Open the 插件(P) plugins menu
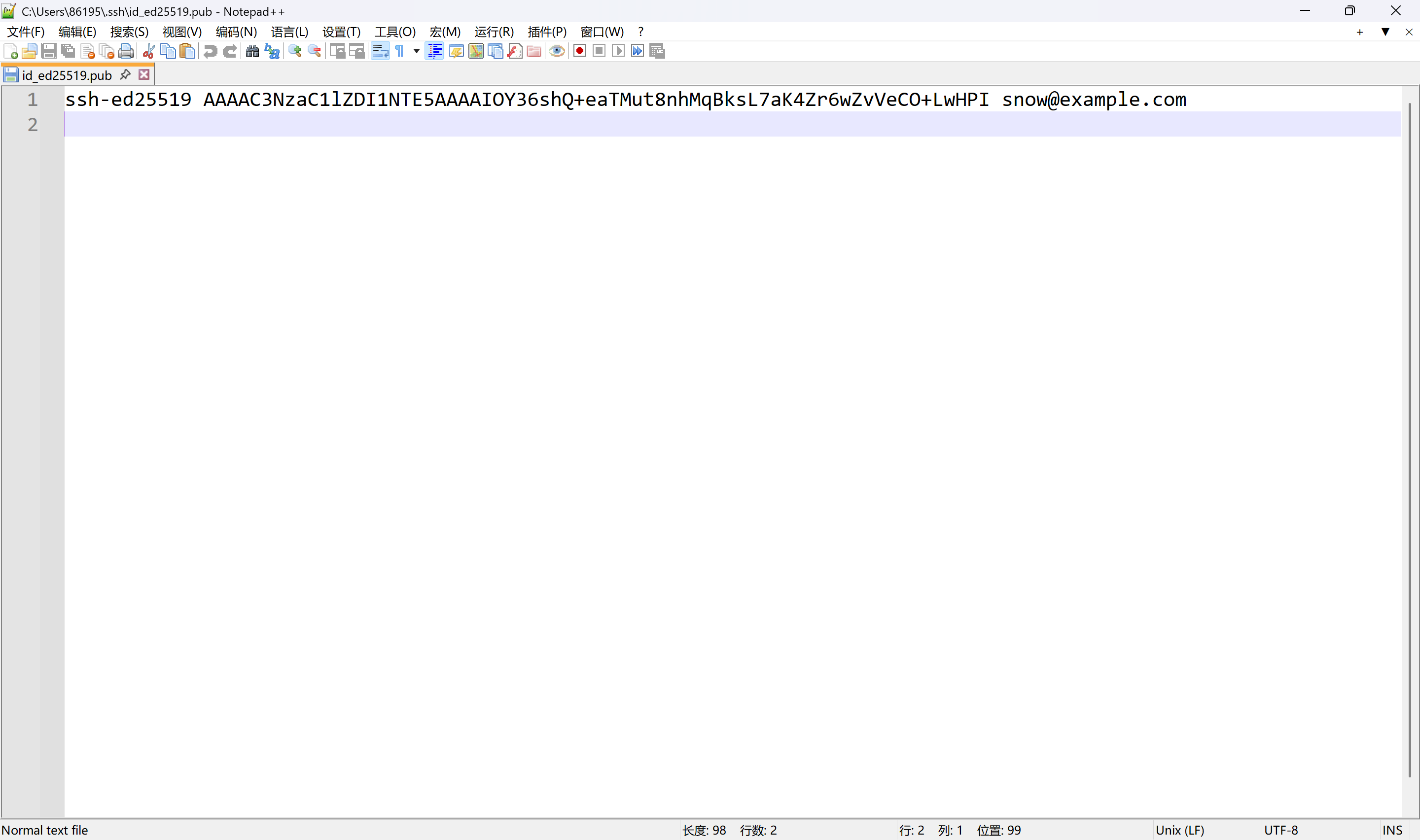 coord(547,32)
